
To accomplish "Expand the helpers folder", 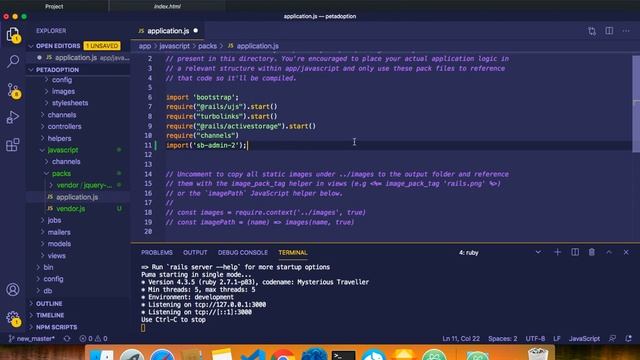I will tap(59, 138).
